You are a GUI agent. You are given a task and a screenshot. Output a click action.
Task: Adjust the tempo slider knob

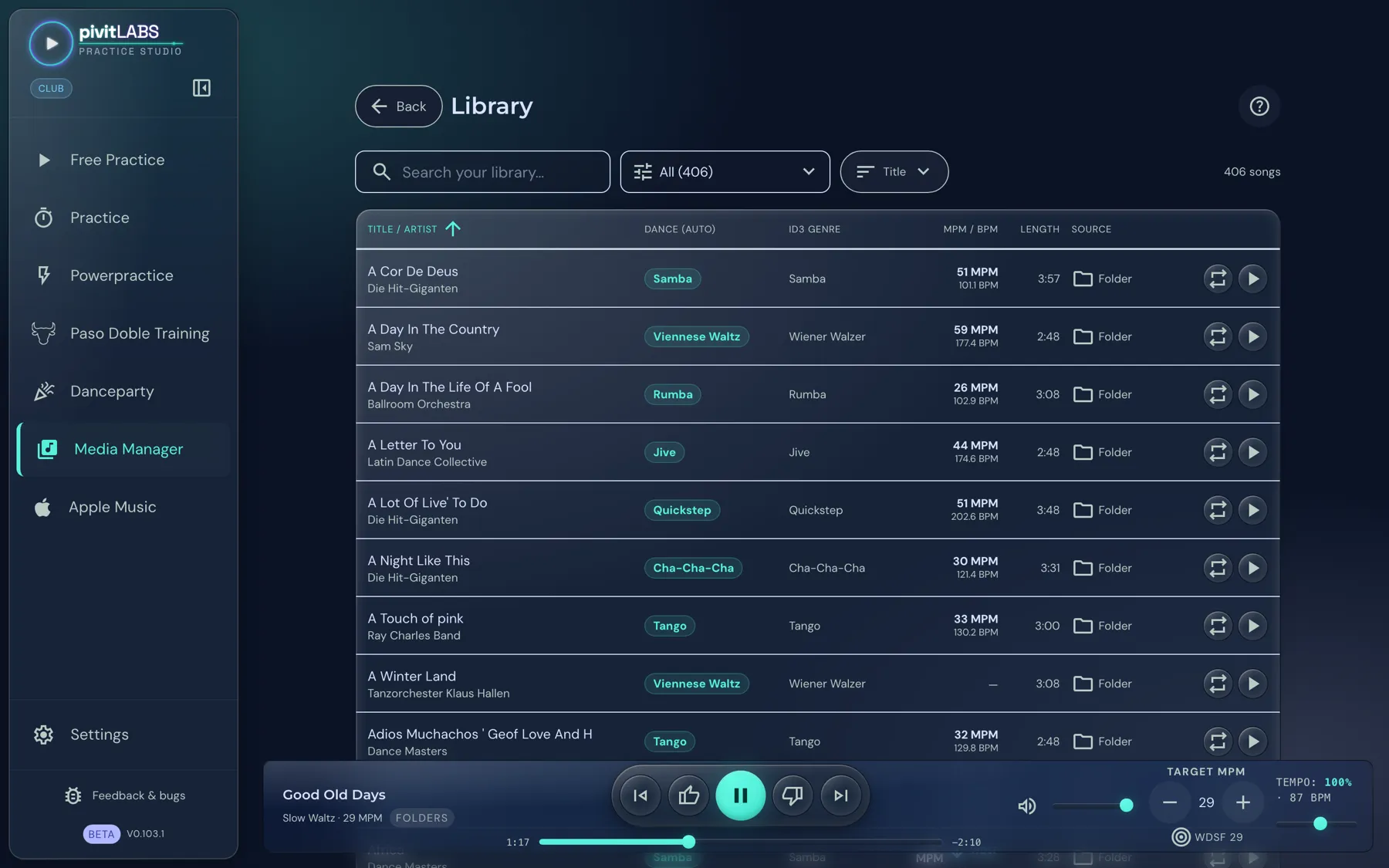1320,823
